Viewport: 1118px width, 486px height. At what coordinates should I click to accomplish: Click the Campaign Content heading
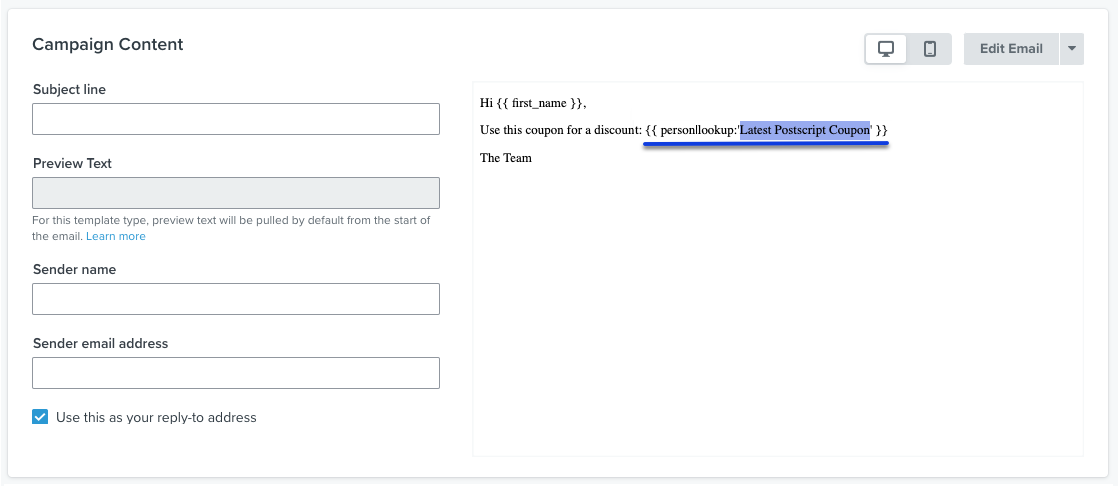108,45
